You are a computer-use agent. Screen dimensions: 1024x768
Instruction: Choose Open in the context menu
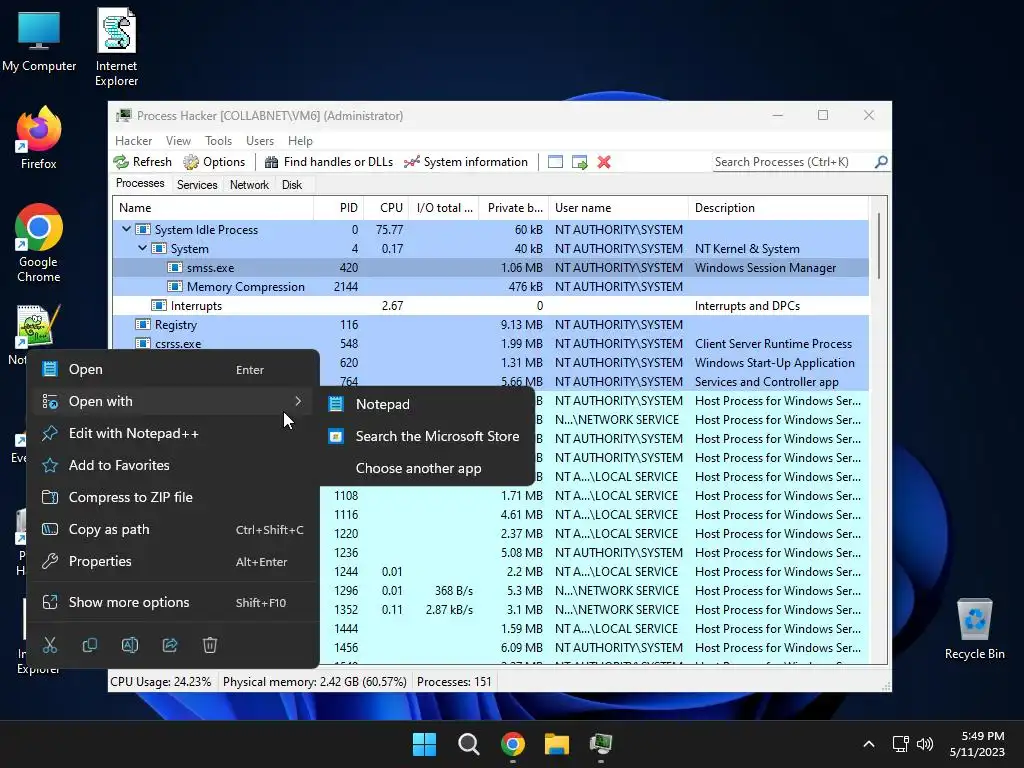click(175, 369)
